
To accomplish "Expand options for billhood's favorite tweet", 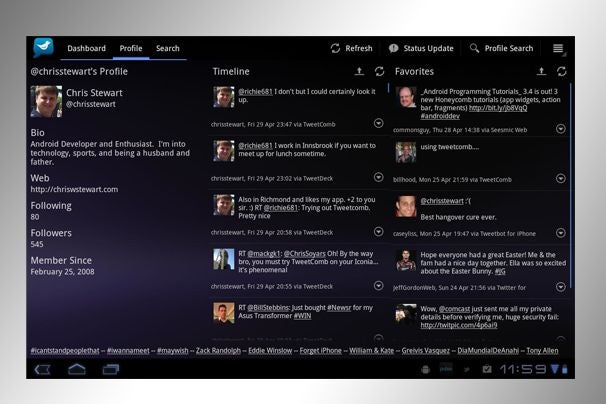I will click(x=561, y=178).
